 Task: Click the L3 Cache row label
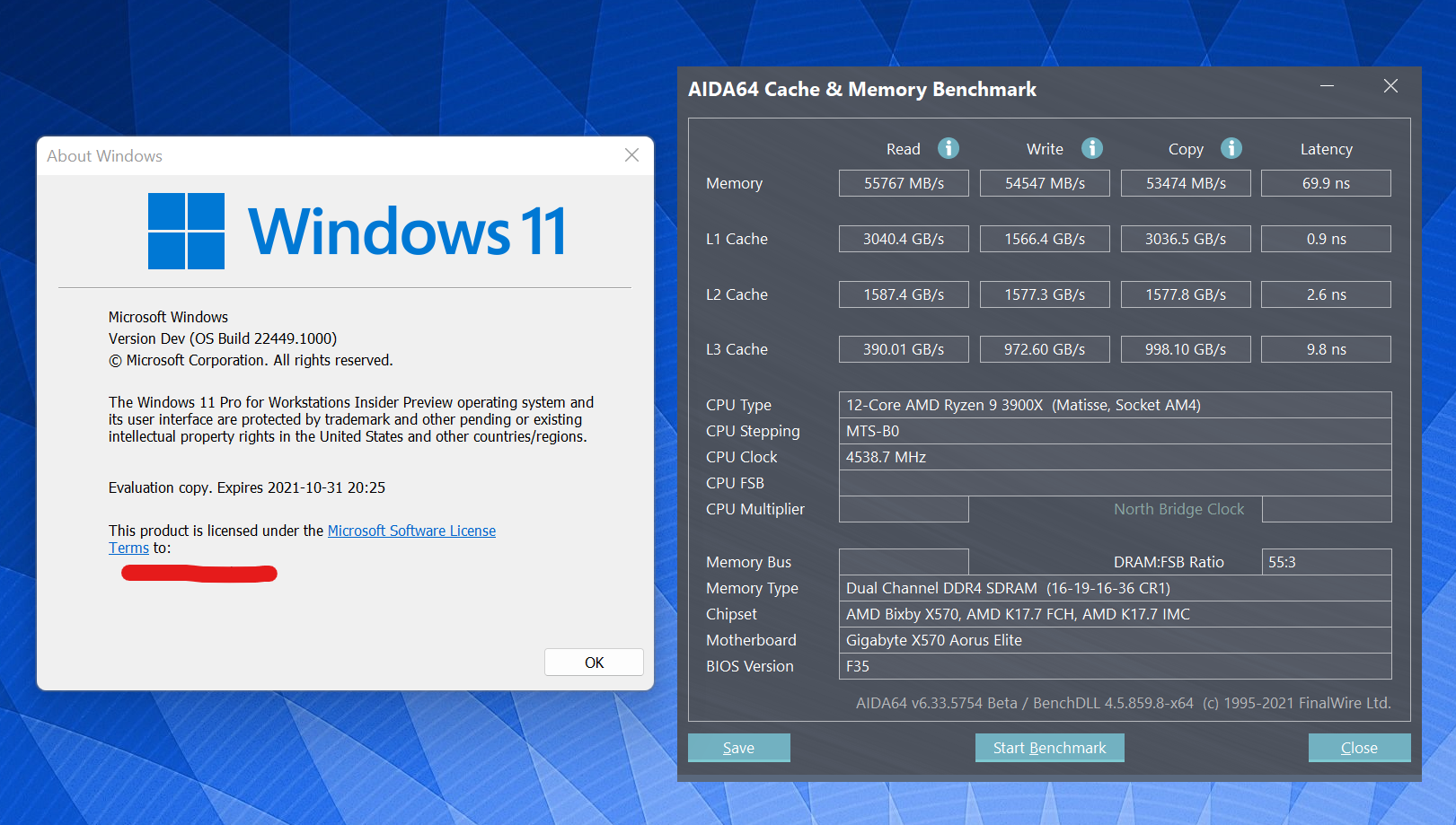tap(737, 349)
